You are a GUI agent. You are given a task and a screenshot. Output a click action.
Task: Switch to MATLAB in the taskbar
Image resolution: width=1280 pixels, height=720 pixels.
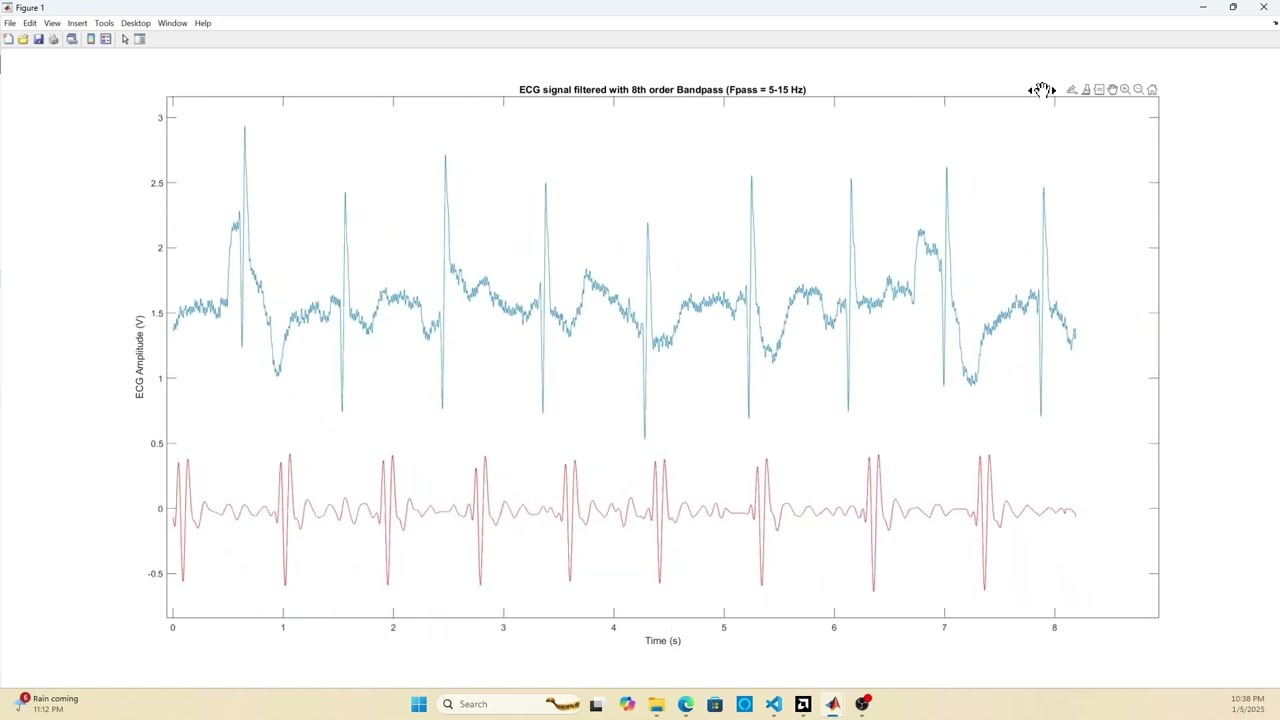pos(833,704)
